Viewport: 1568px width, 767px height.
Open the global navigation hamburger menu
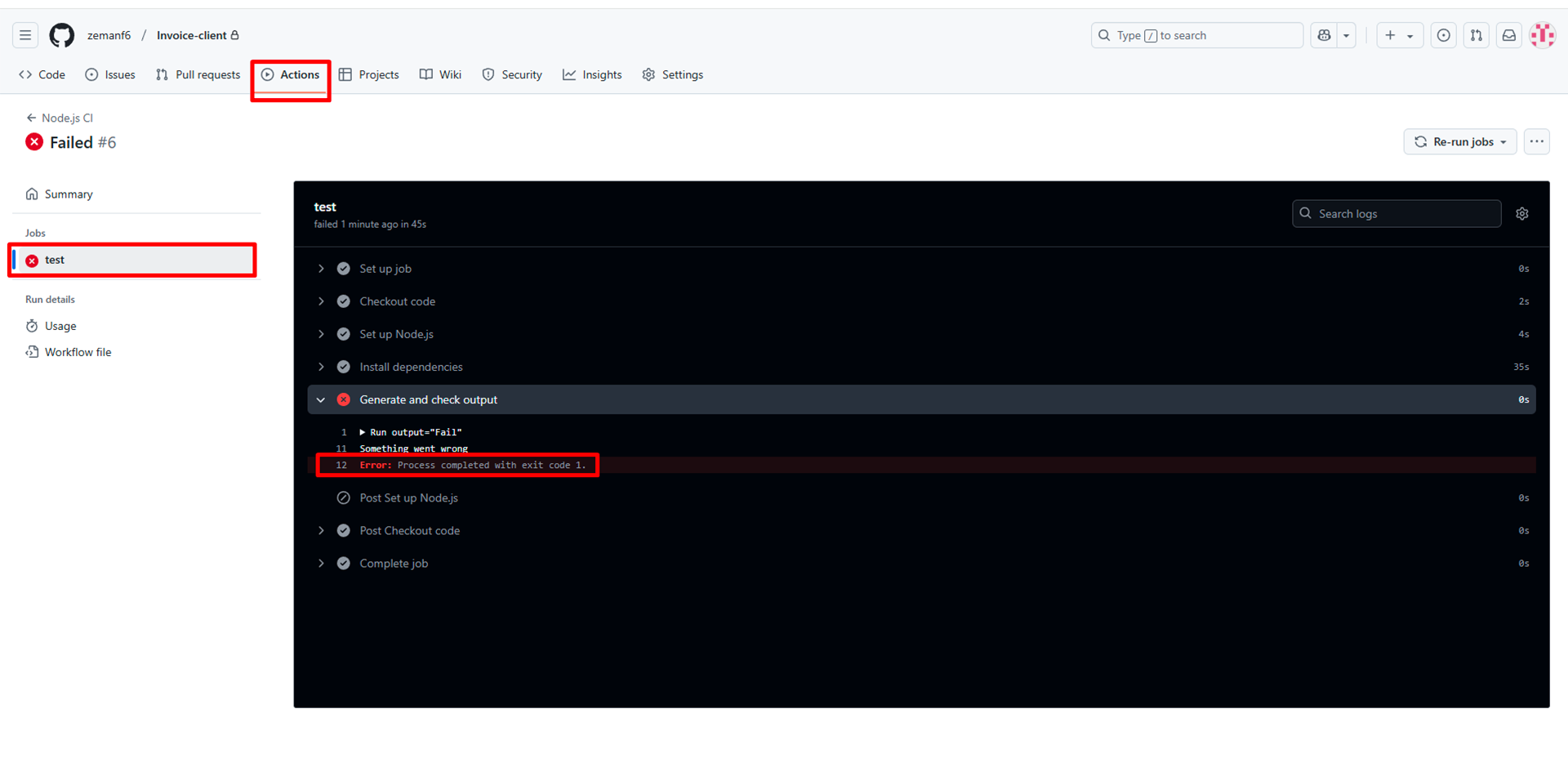tap(24, 35)
